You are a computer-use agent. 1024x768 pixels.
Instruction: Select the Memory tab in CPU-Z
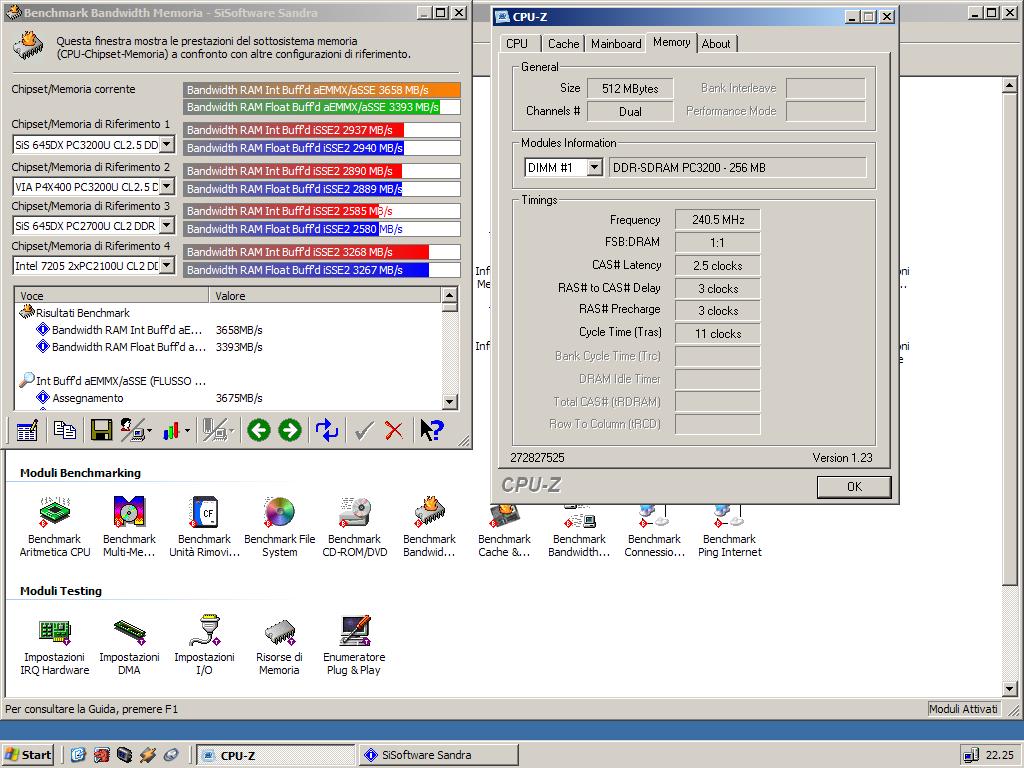(671, 42)
